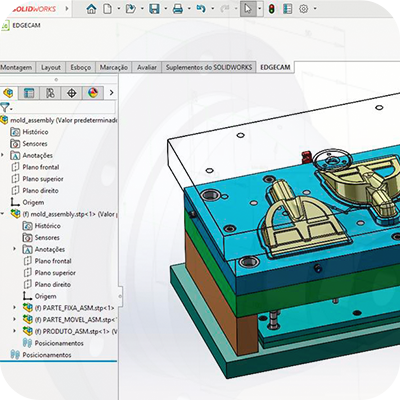This screenshot has width=400, height=400.
Task: Print with the printer icon
Action: point(178,9)
